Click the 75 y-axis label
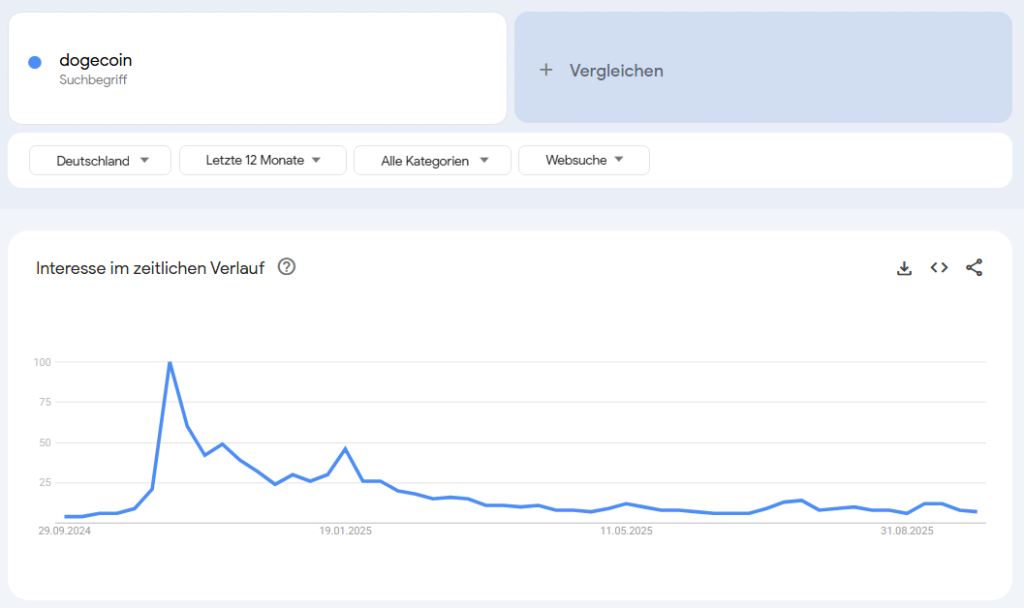 click(42, 402)
